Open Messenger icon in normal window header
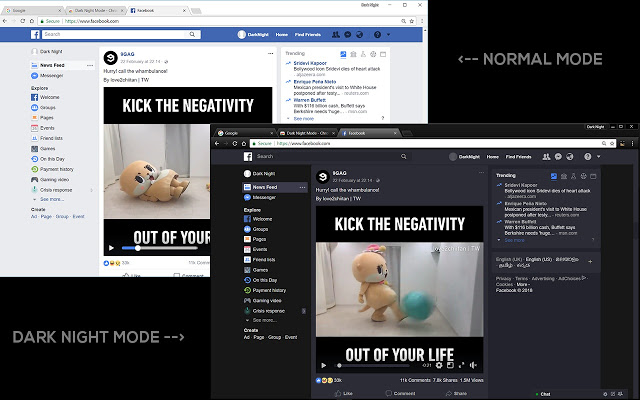The height and width of the screenshot is (400, 640). pyautogui.click(x=348, y=35)
